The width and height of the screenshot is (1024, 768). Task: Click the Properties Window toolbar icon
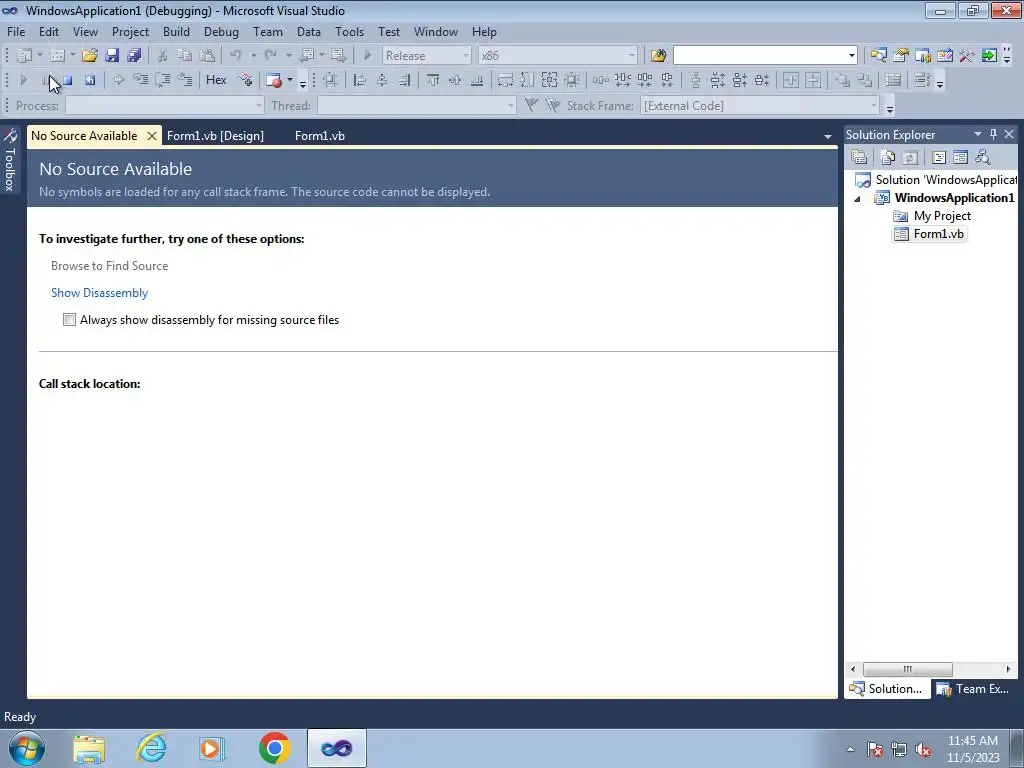pos(900,56)
